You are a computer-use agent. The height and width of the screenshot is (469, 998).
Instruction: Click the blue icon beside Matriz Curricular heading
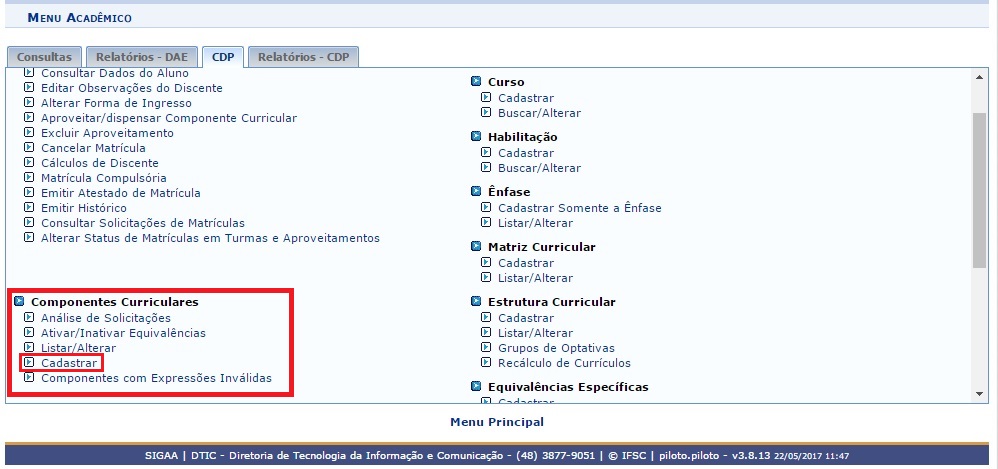coord(476,247)
